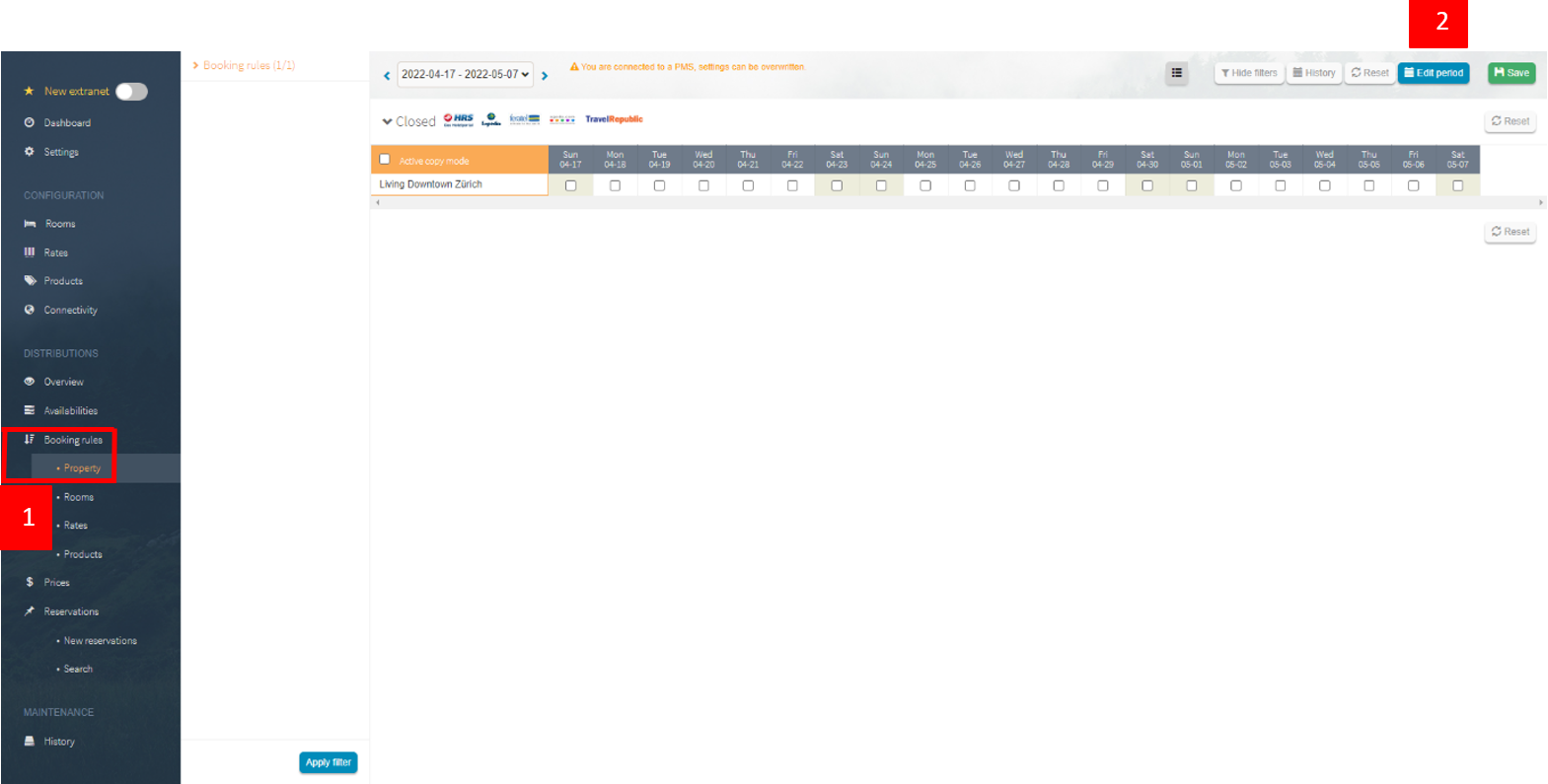Open Search under Reservations
The width and height of the screenshot is (1548, 784).
(x=78, y=669)
